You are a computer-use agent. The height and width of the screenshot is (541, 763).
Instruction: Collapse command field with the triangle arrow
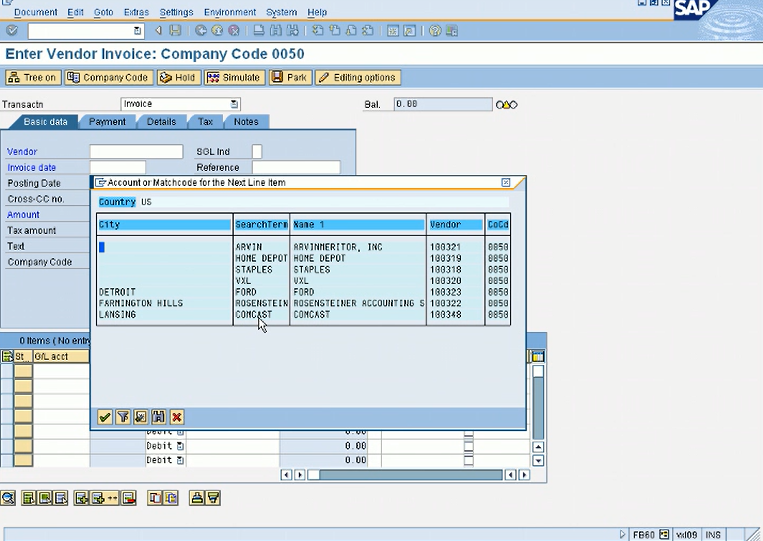point(158,31)
